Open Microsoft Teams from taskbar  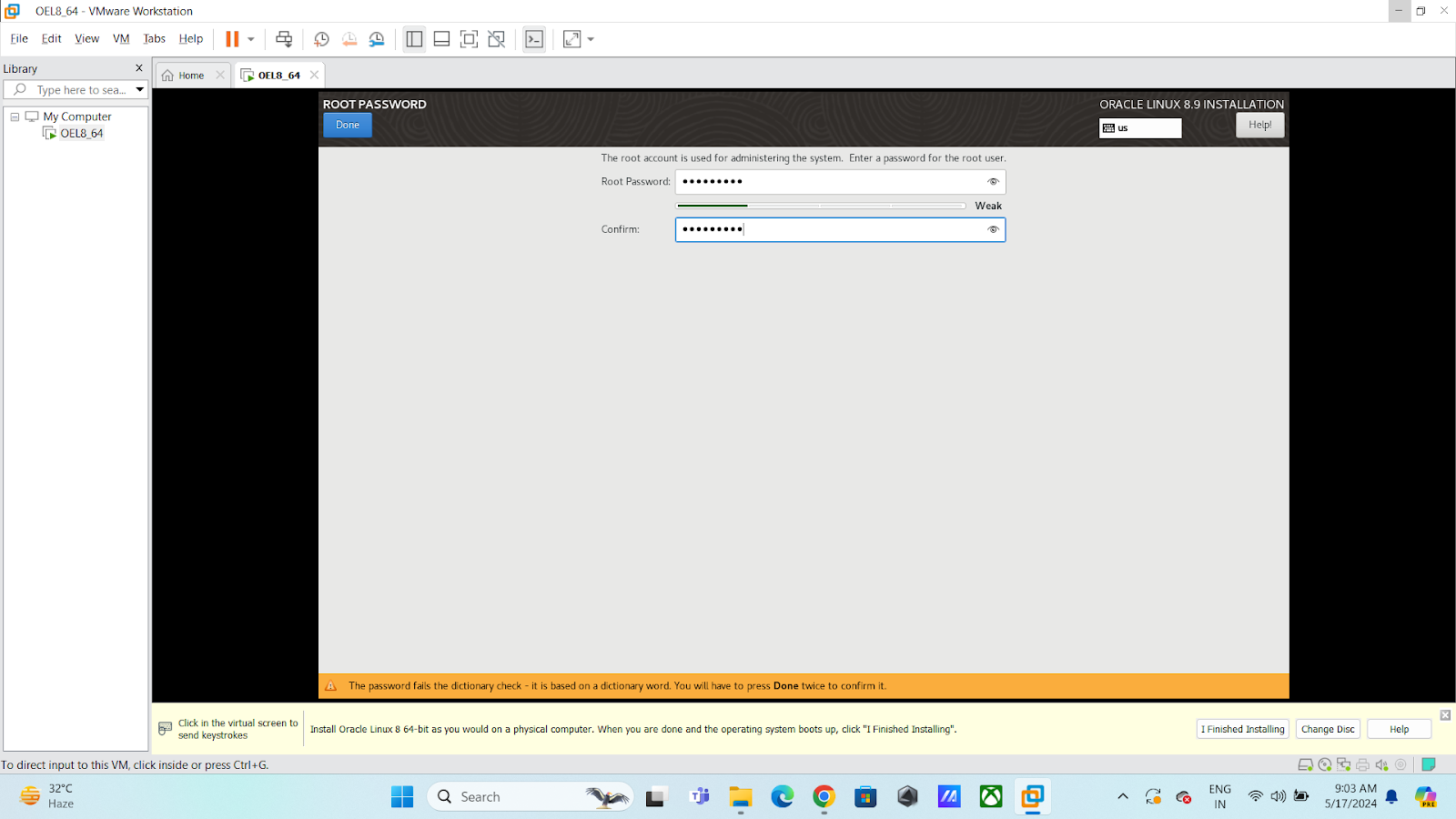pos(699,797)
